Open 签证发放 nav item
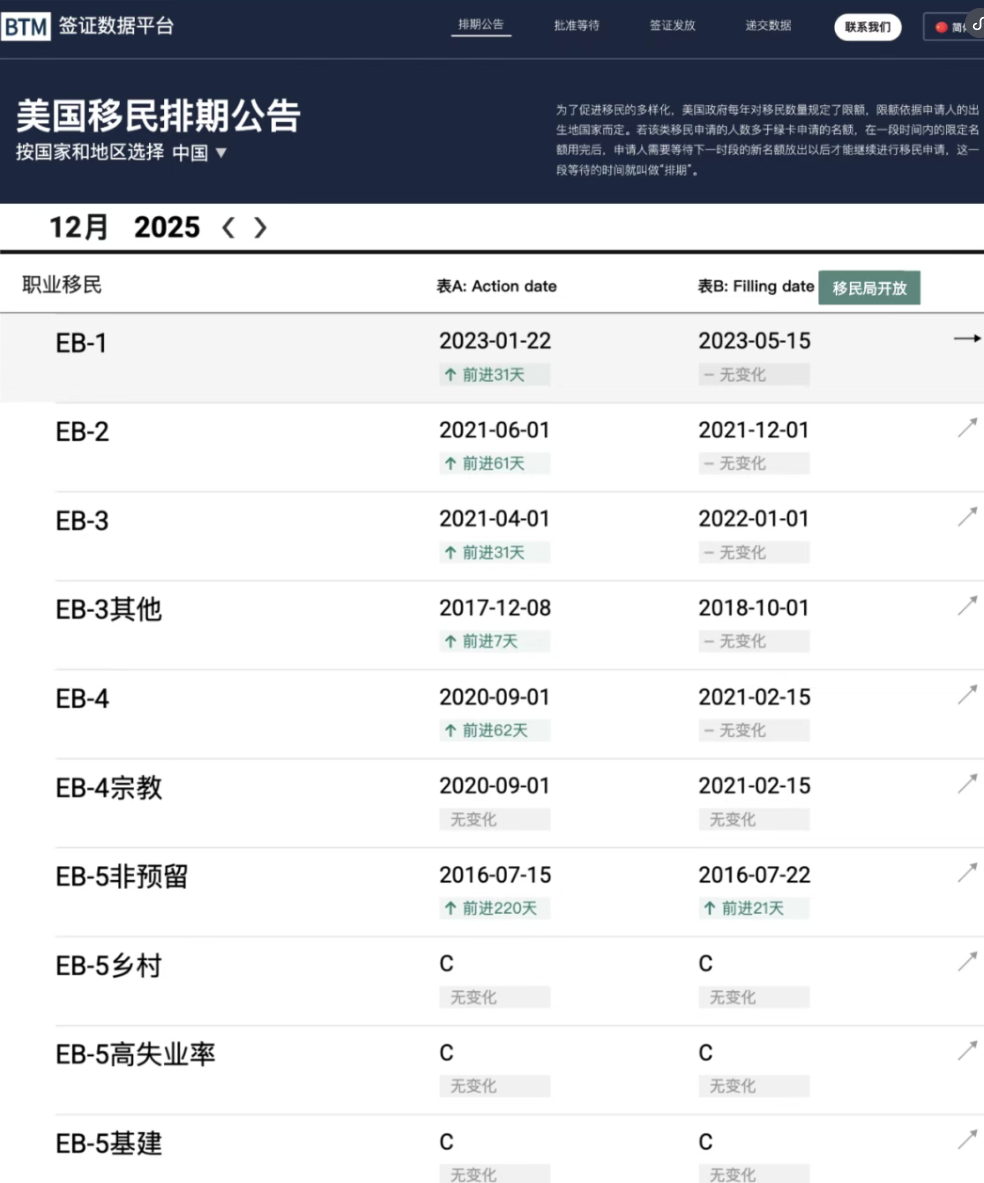 click(x=672, y=26)
